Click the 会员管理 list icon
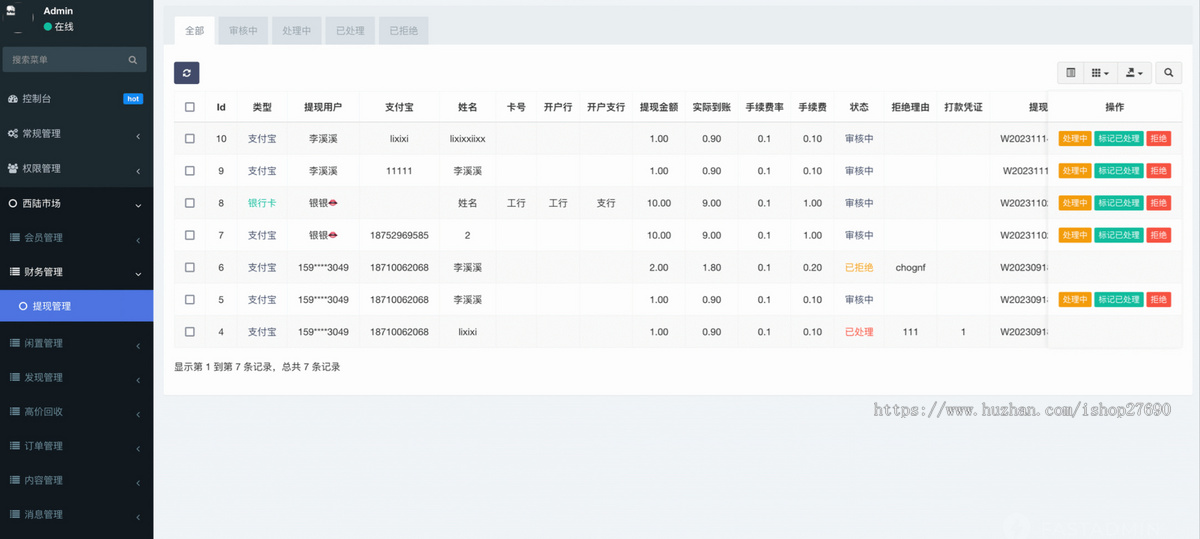 click(x=15, y=237)
